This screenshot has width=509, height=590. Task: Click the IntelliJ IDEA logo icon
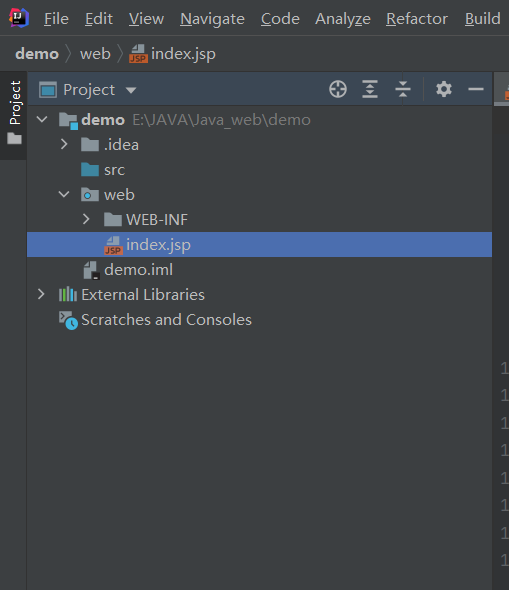click(19, 18)
